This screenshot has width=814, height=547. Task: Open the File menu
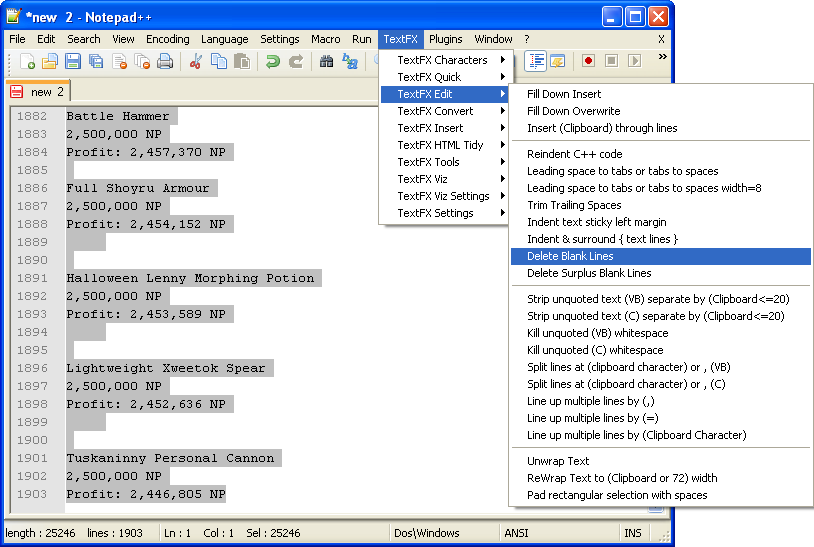(x=17, y=39)
